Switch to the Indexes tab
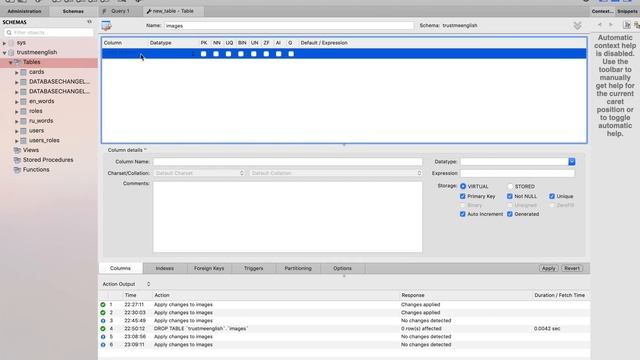 point(164,268)
